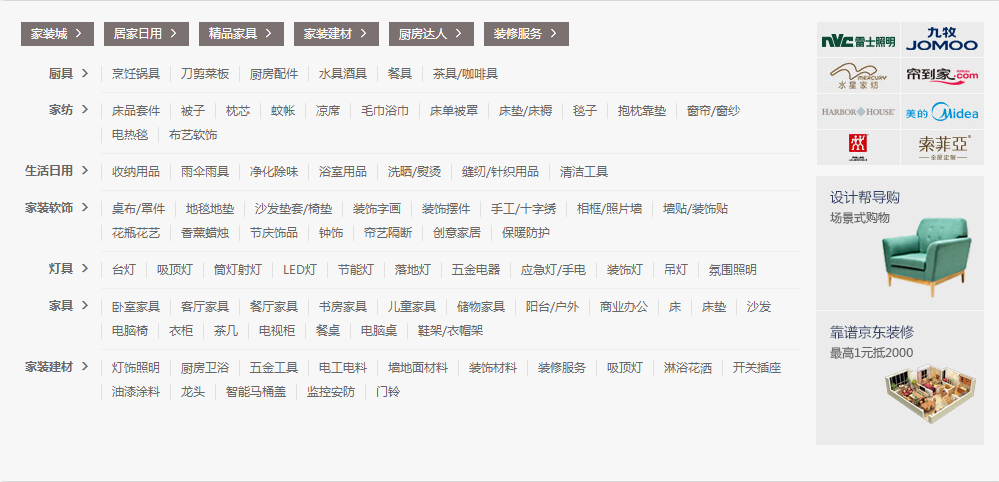
Task: Open the 美的 Midea brand logo
Action: [x=941, y=112]
